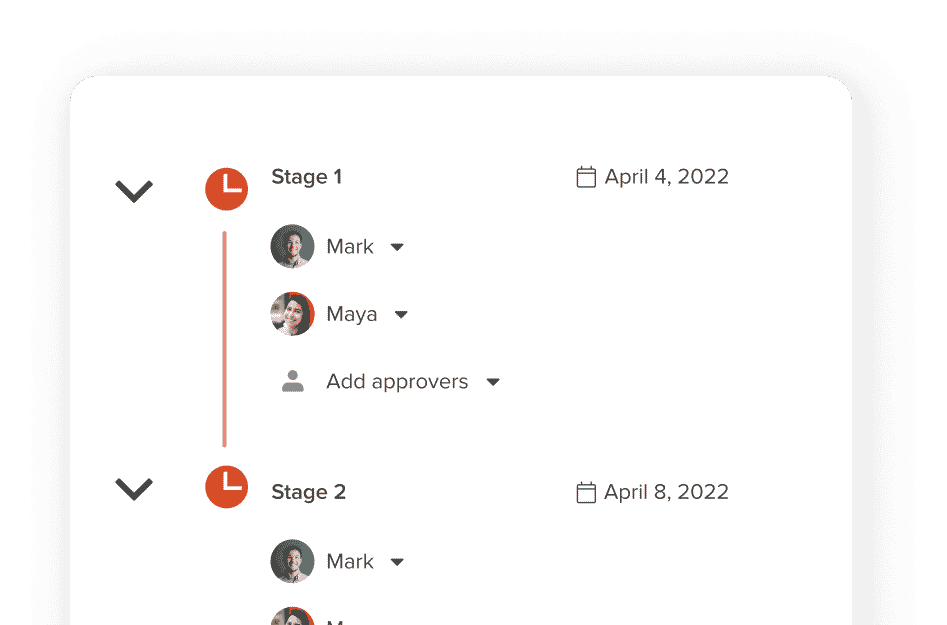Click the Stage 2 clock status icon
The height and width of the screenshot is (625, 947).
(x=226, y=487)
